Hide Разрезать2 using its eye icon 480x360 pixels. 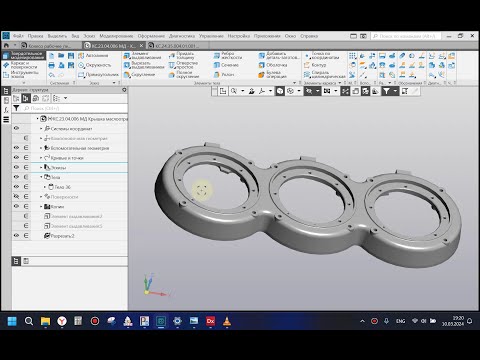[x=16, y=236]
